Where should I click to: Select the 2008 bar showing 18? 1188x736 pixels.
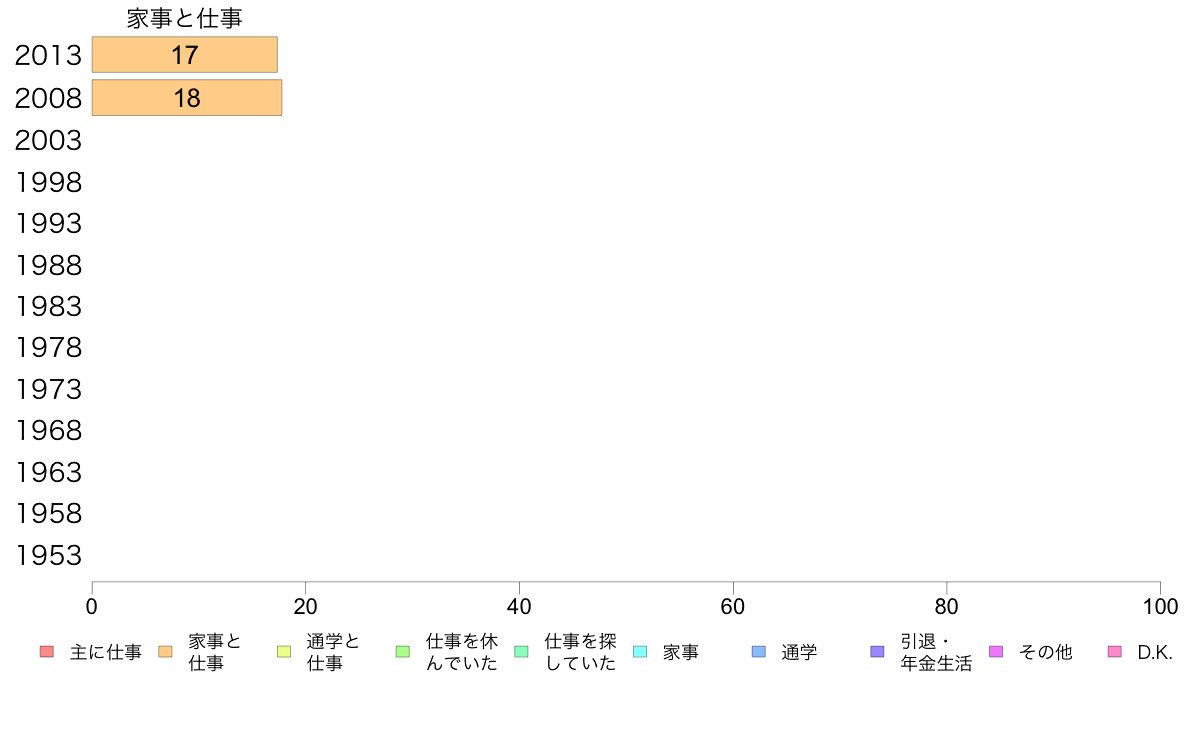point(187,98)
